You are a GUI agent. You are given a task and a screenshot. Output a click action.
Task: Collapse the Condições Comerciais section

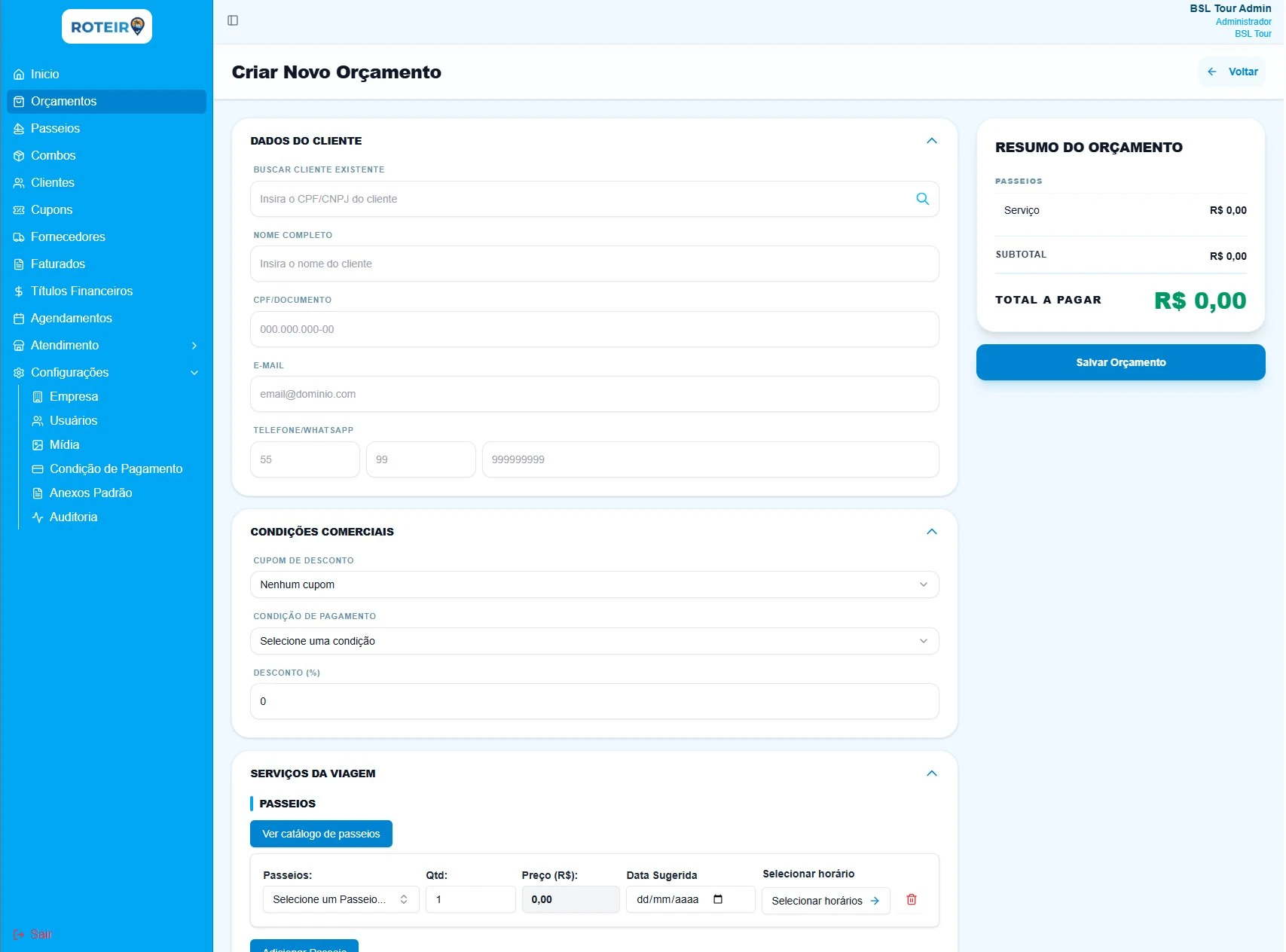click(931, 532)
